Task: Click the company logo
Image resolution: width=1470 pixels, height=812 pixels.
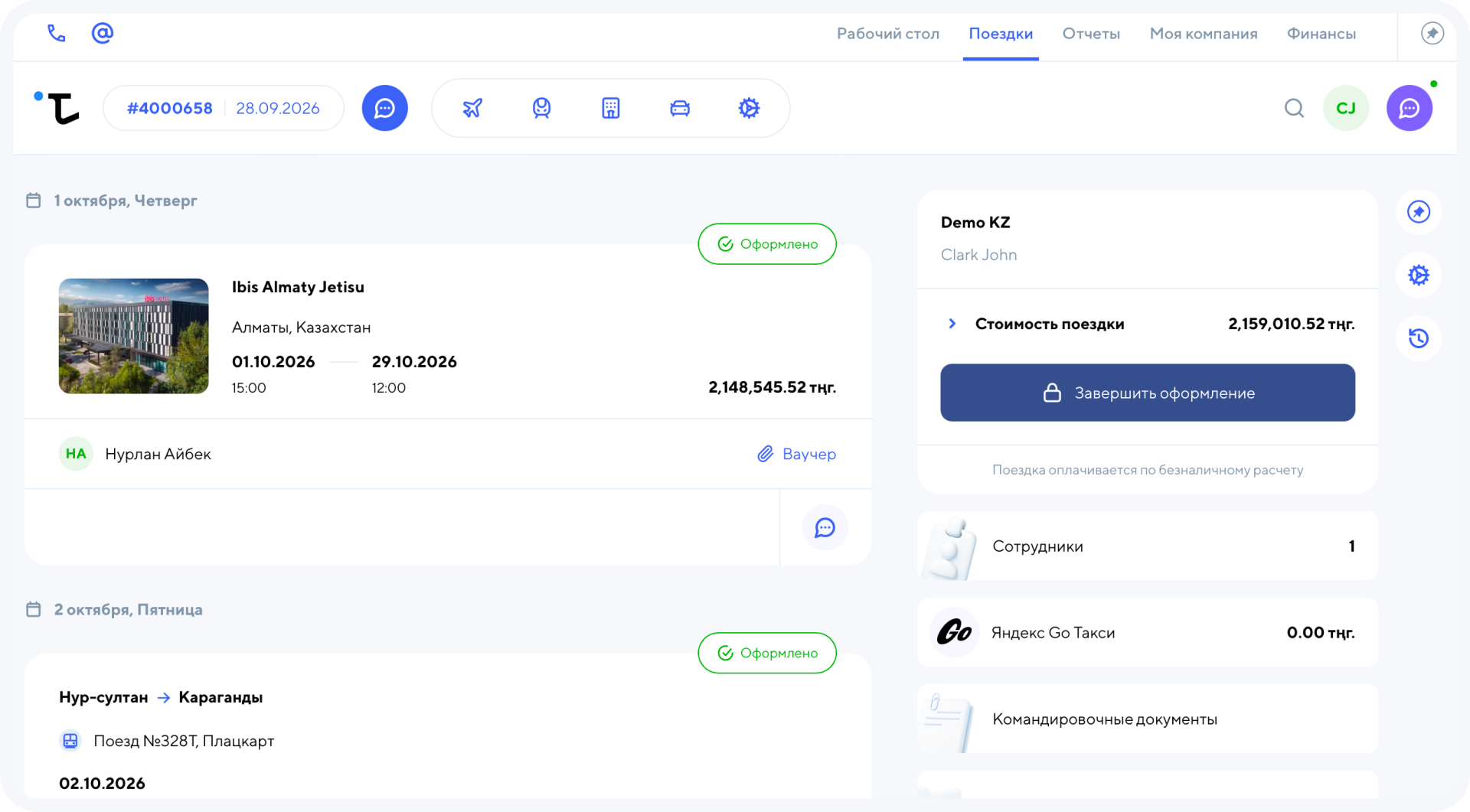Action: click(x=57, y=107)
